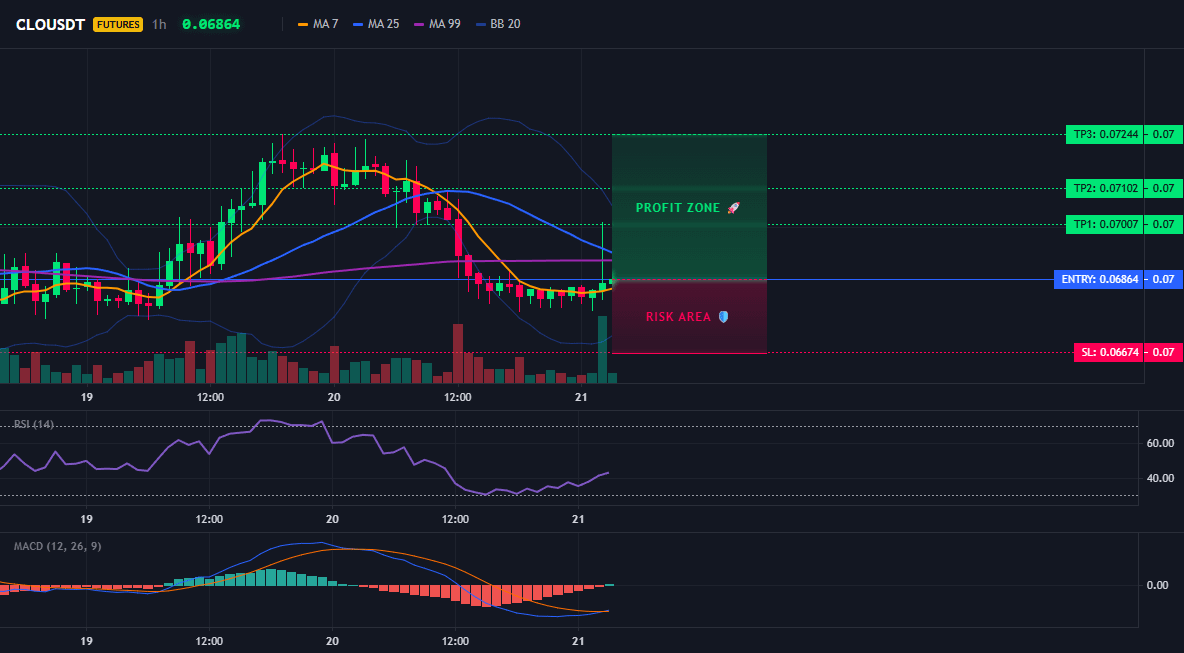This screenshot has width=1184, height=653.
Task: Click the TP3: 0.07244 label
Action: [x=1103, y=134]
